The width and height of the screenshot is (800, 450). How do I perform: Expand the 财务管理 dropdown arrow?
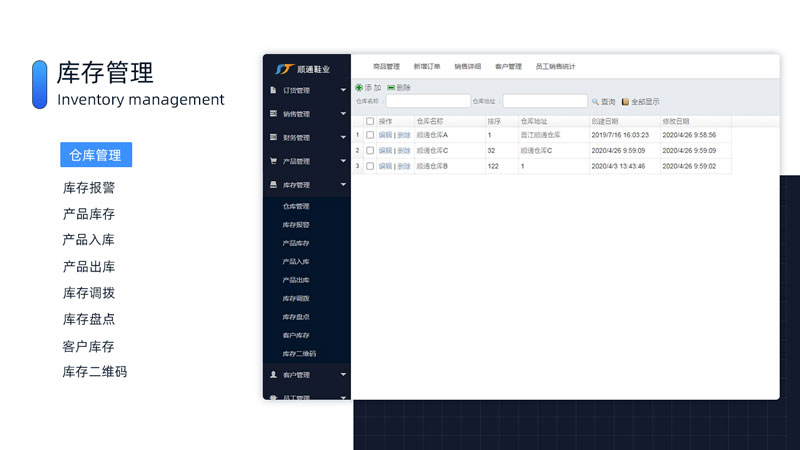click(x=343, y=138)
